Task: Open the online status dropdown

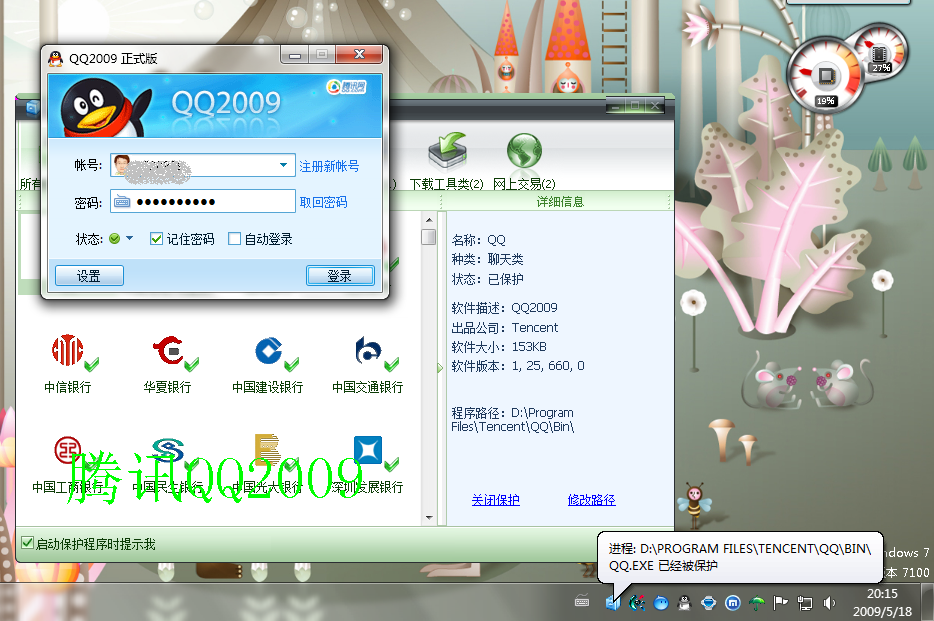Action: tap(129, 238)
